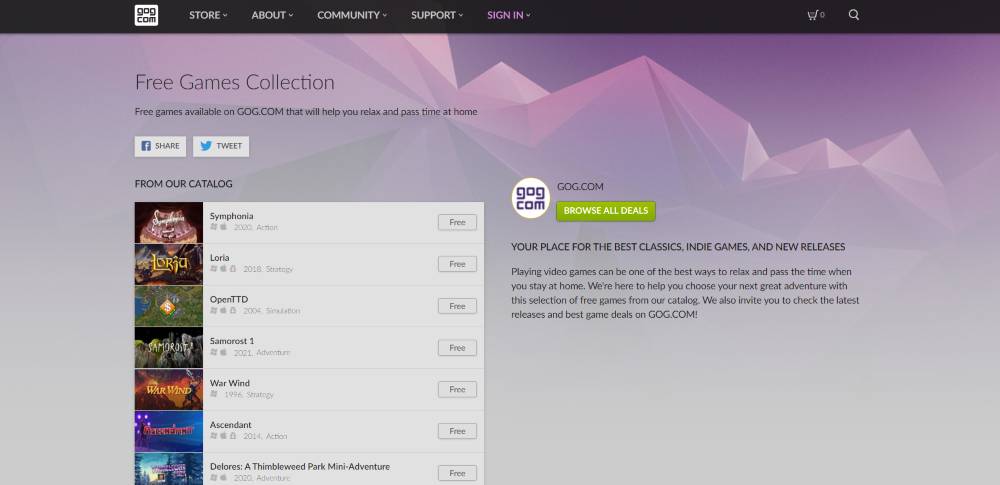This screenshot has height=485, width=1000.
Task: Click the Free button for Symphonia
Action: (x=457, y=222)
